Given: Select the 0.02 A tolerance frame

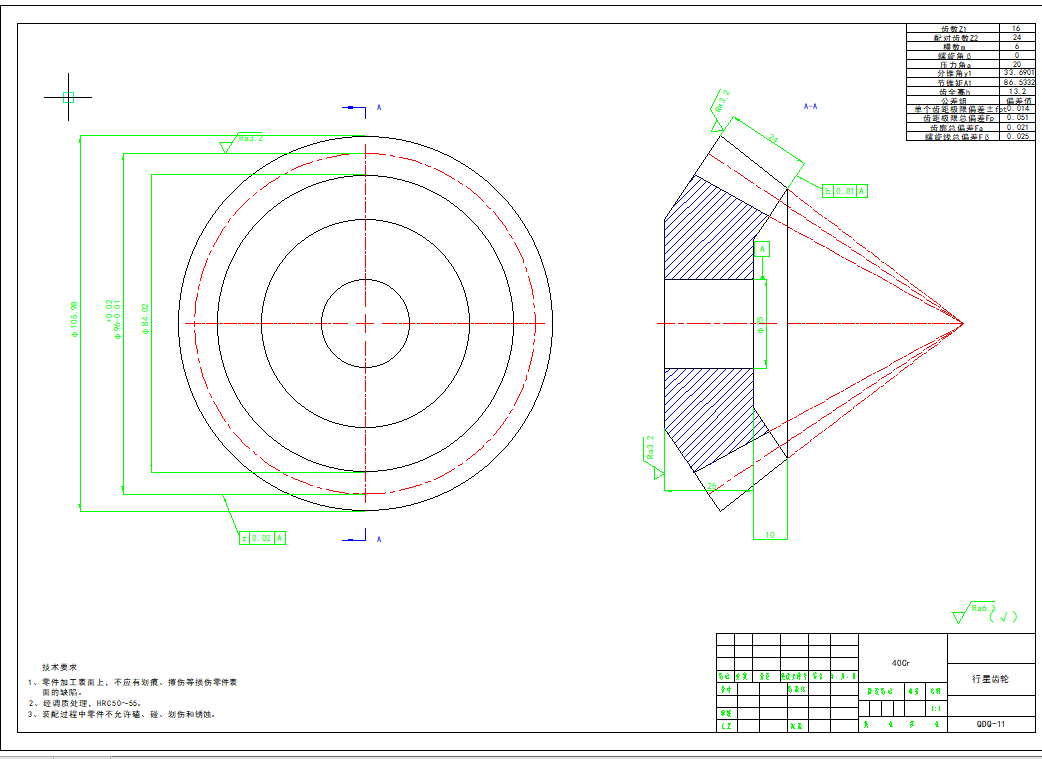Looking at the screenshot, I should point(262,538).
